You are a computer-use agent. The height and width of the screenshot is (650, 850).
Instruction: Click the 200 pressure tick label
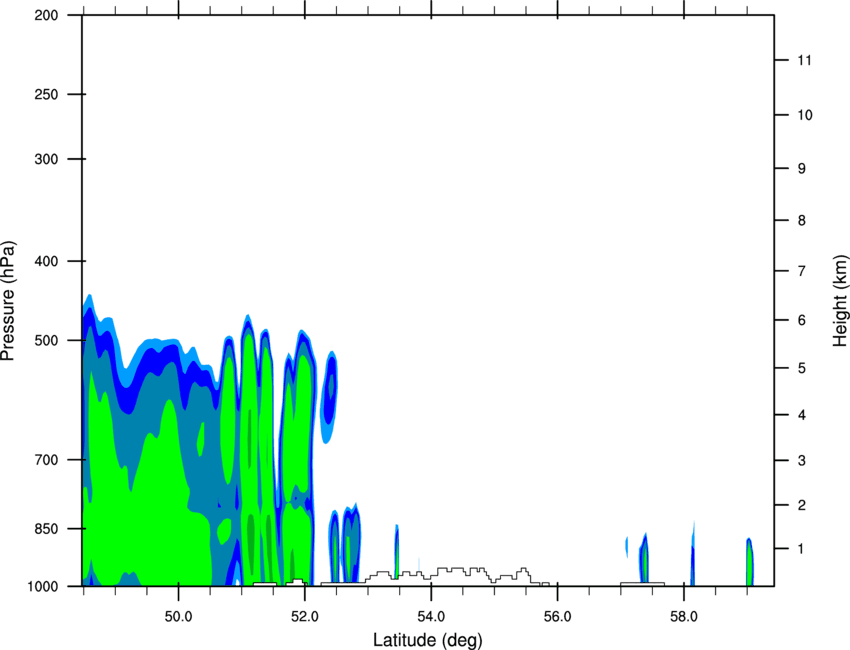tap(46, 15)
